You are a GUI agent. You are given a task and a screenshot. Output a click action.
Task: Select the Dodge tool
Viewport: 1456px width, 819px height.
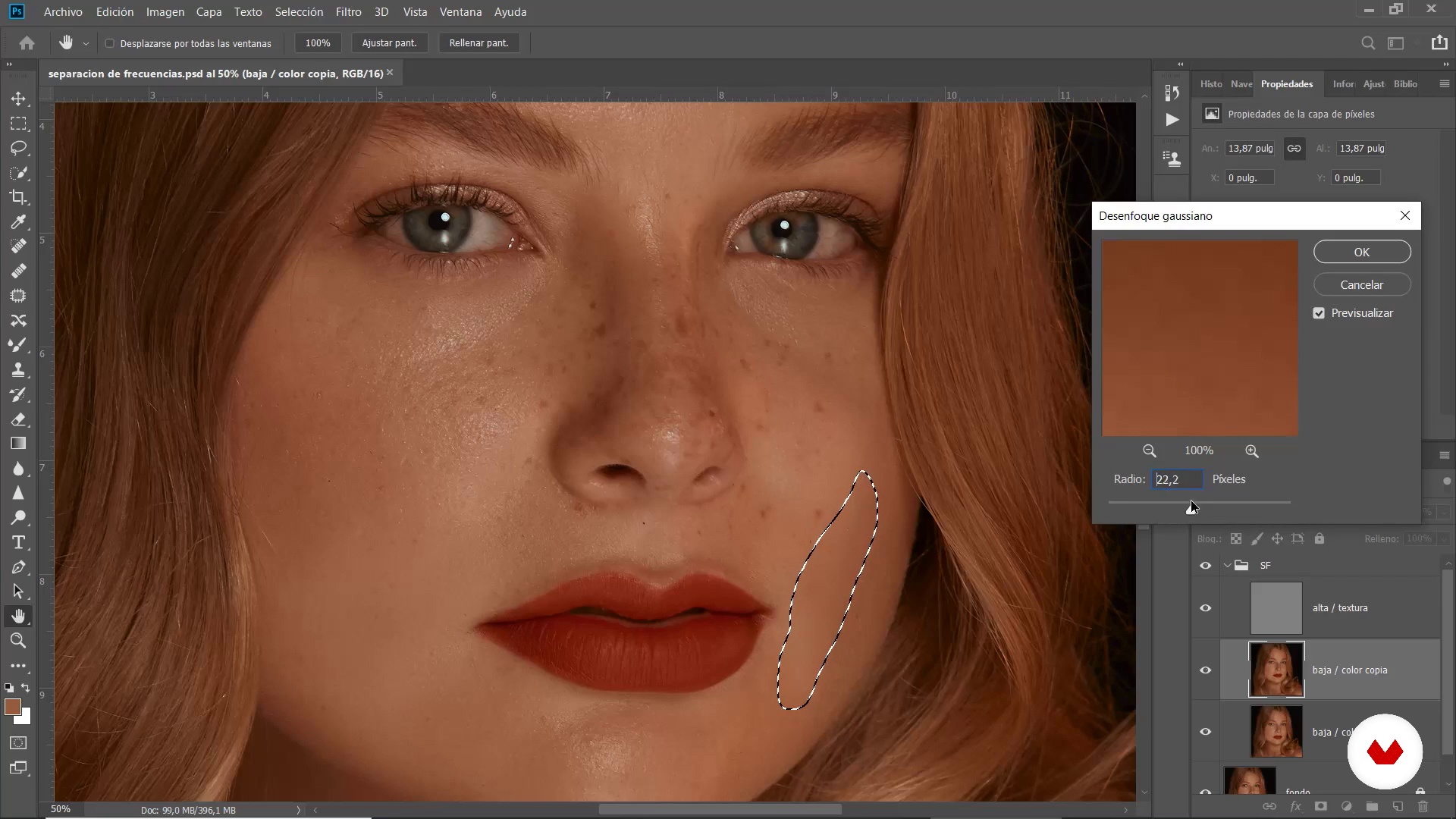[x=18, y=518]
